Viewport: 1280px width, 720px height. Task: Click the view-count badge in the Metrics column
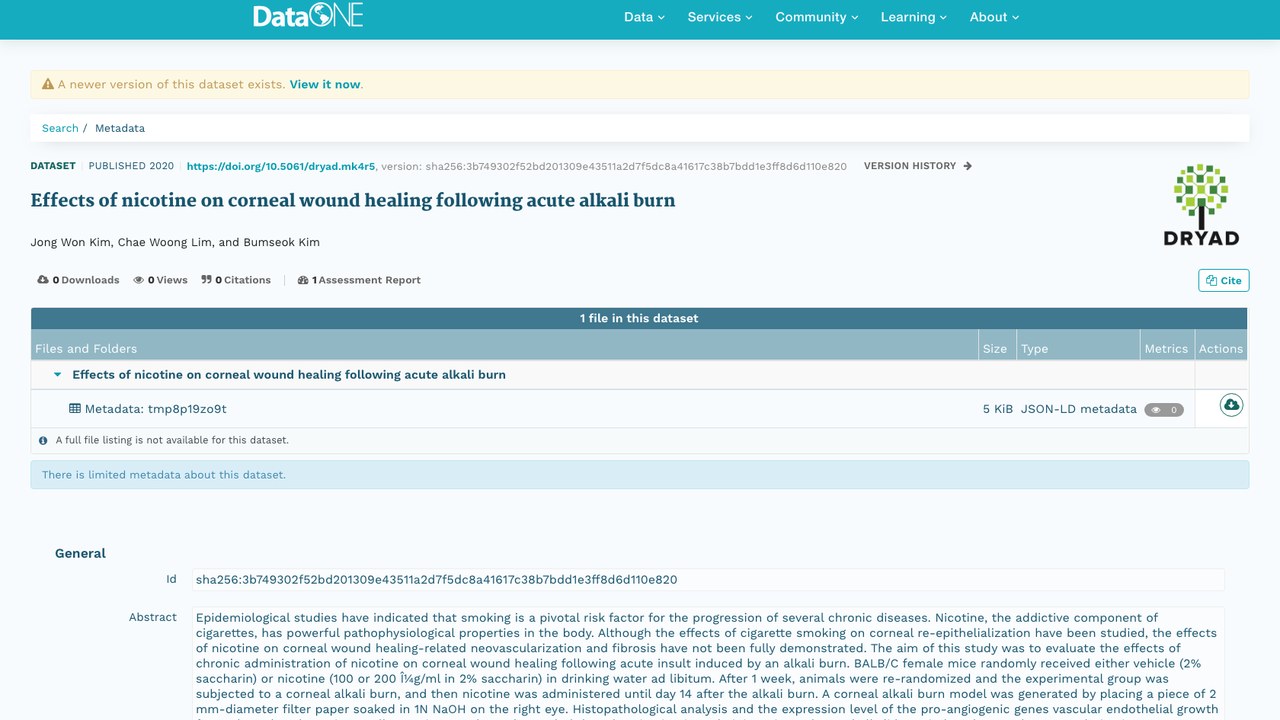[x=1164, y=410]
